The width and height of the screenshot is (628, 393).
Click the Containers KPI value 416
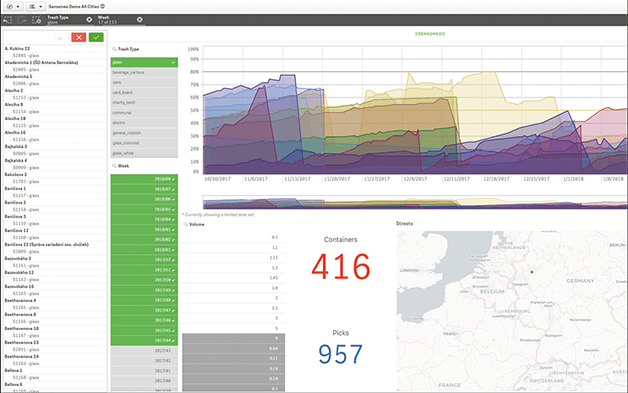click(341, 267)
